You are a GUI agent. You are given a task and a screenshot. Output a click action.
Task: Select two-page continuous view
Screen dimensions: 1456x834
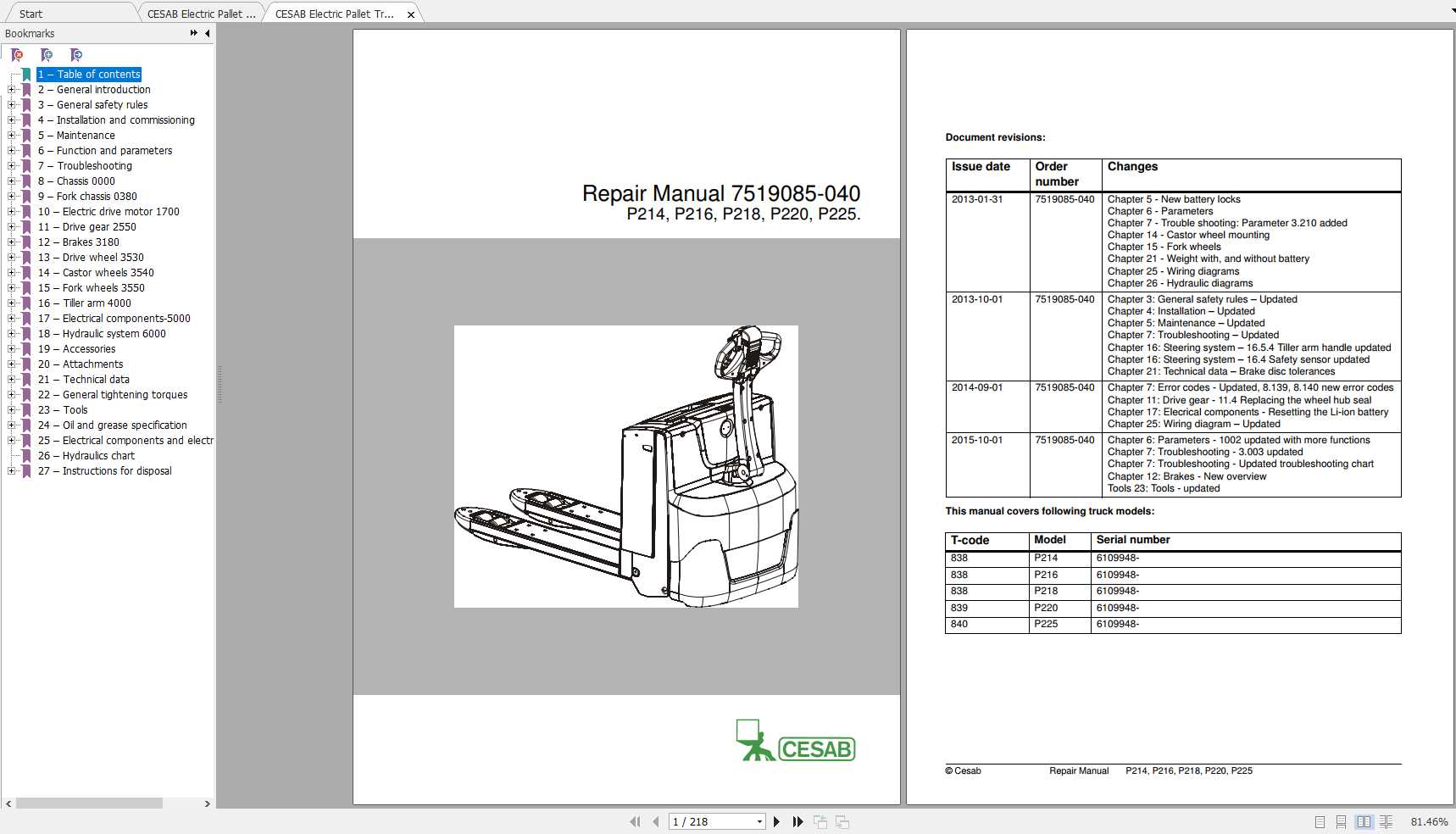[x=1386, y=821]
